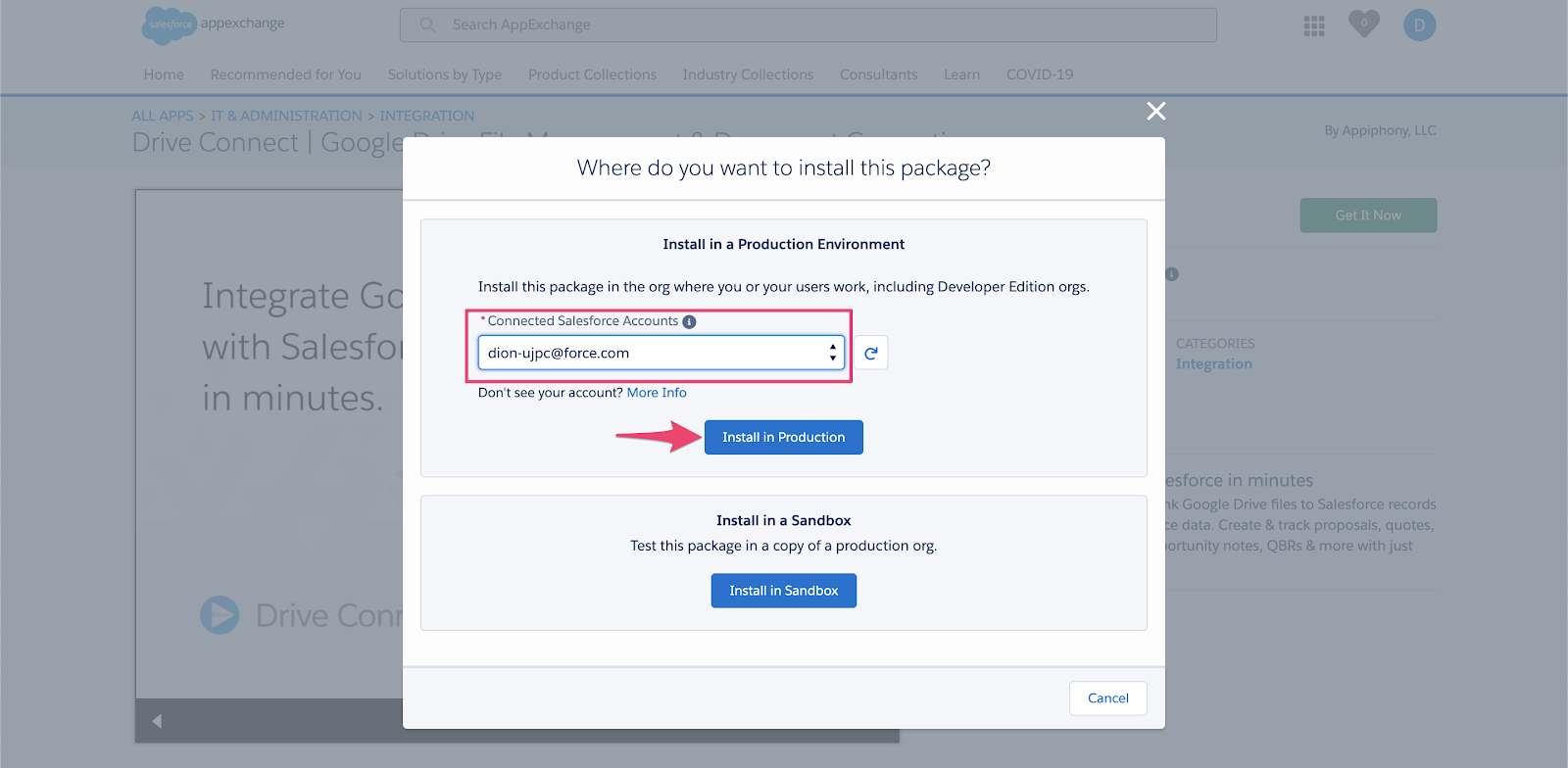The image size is (1568, 768).
Task: Close the install dialog with X
Action: [1156, 111]
